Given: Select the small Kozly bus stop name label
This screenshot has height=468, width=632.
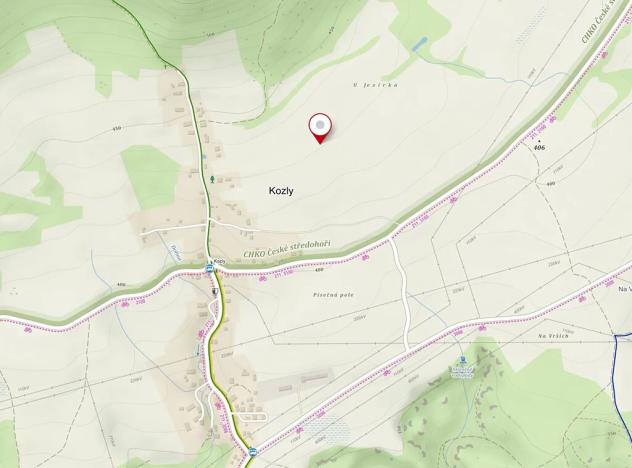Looking at the screenshot, I should (x=219, y=261).
